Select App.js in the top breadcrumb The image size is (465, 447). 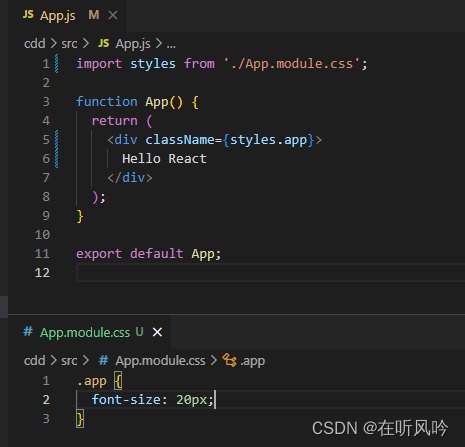(x=133, y=44)
